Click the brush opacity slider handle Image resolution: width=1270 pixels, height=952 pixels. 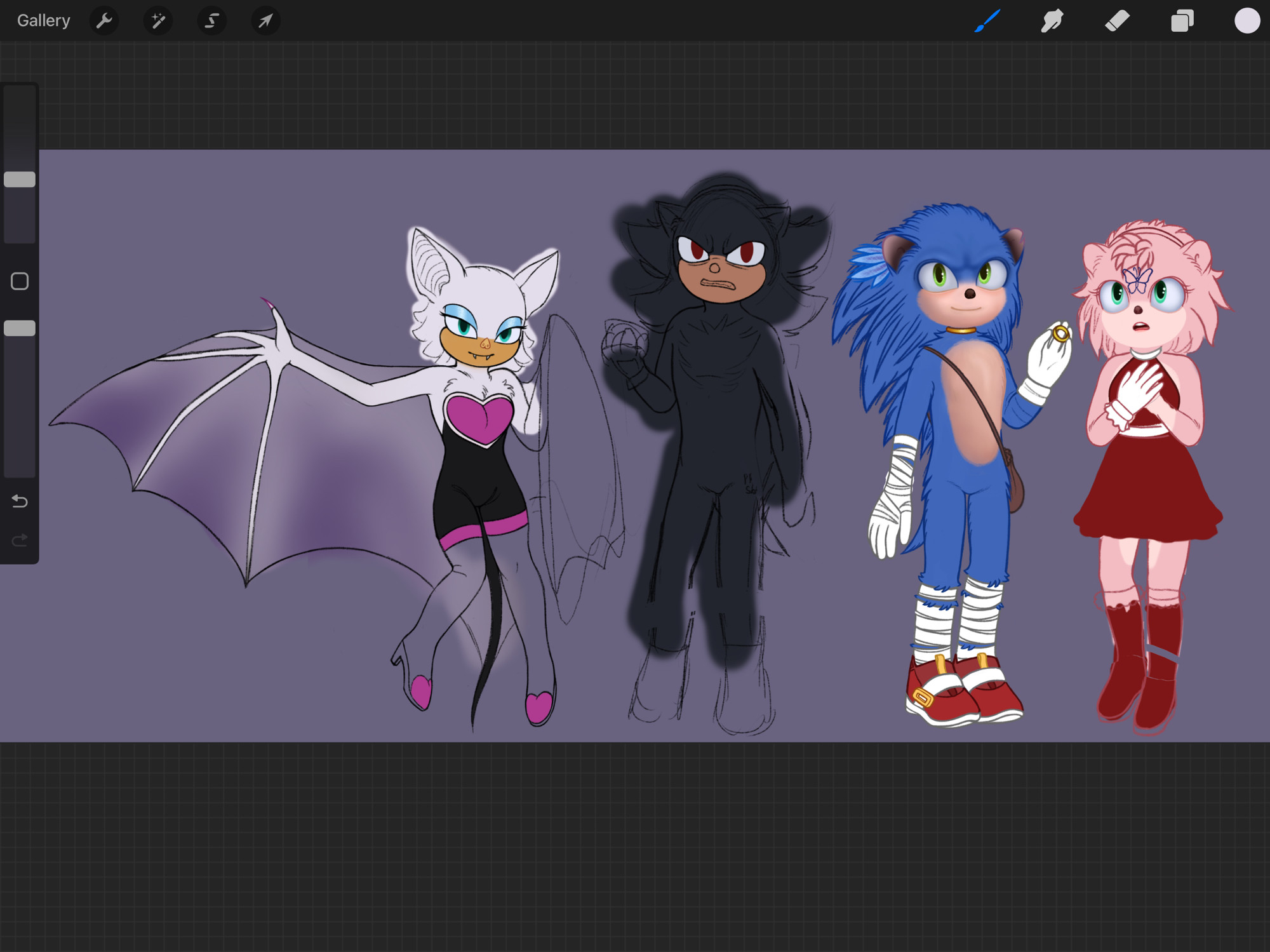(x=20, y=328)
